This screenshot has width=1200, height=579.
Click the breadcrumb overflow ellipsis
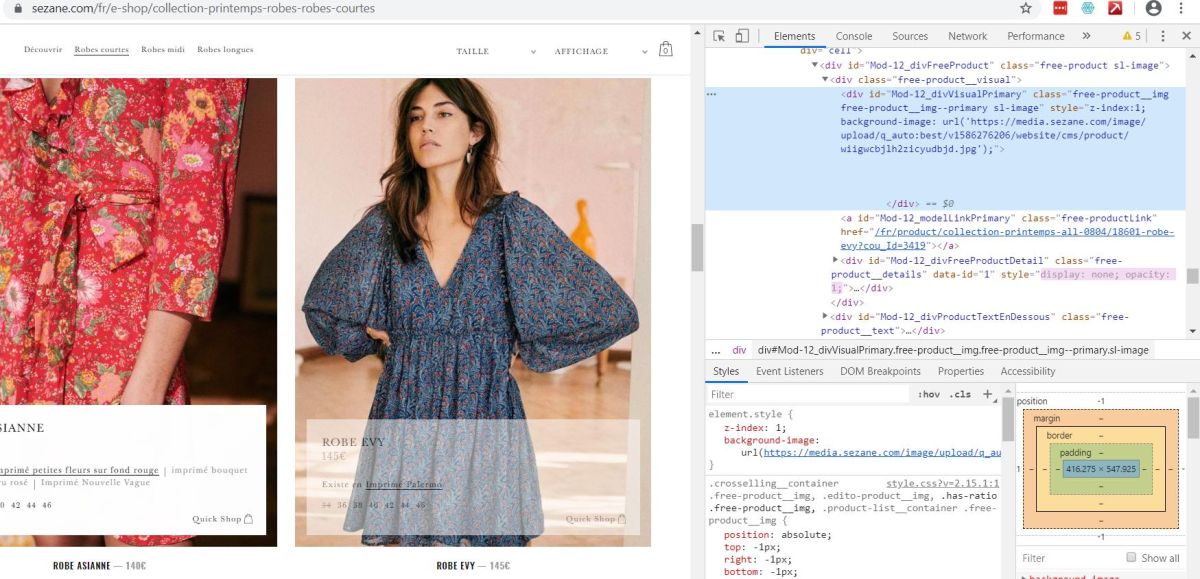(x=715, y=350)
